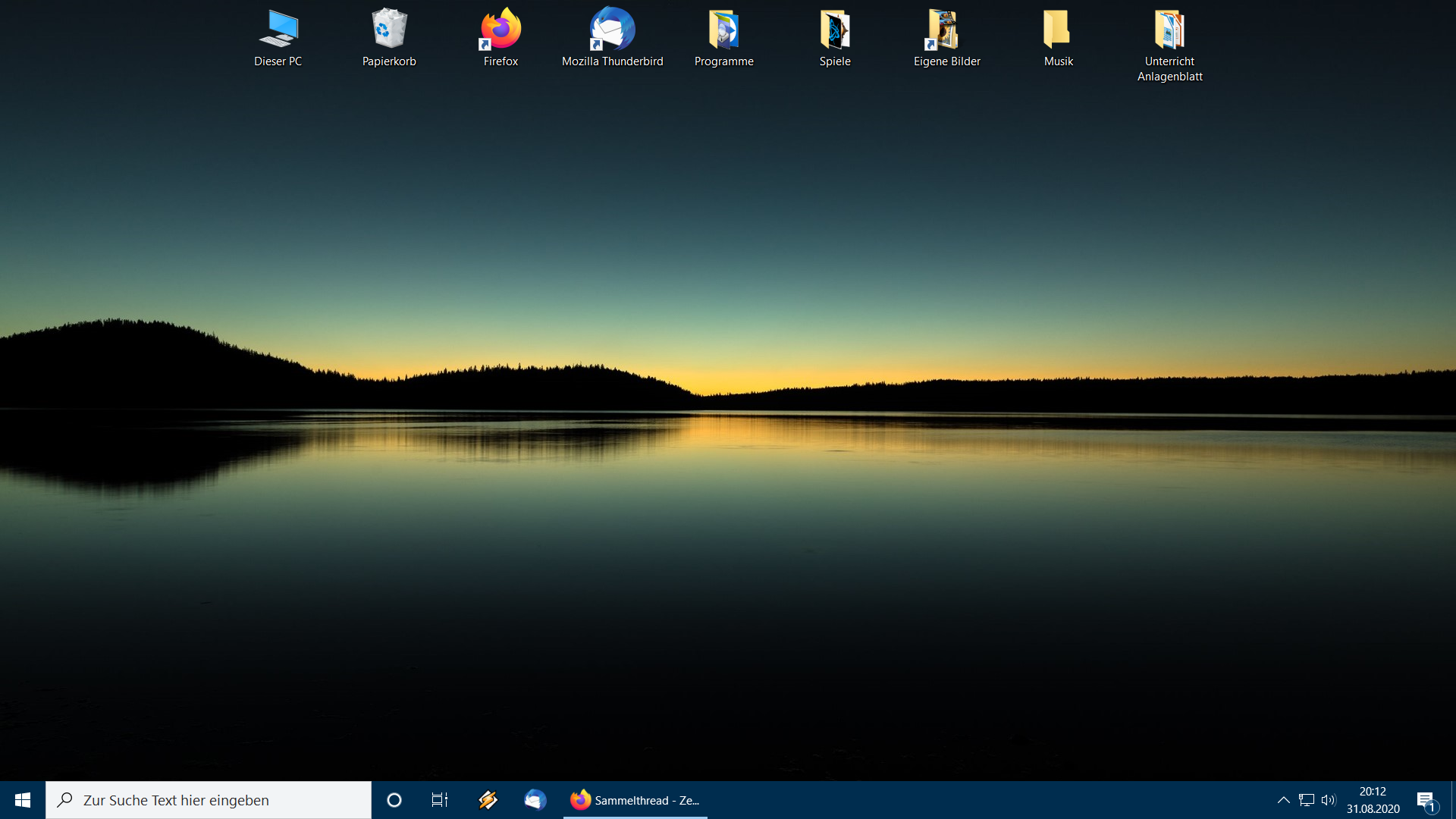Switch to the Sammelthread Firefox window
This screenshot has width=1456, height=819.
635,800
